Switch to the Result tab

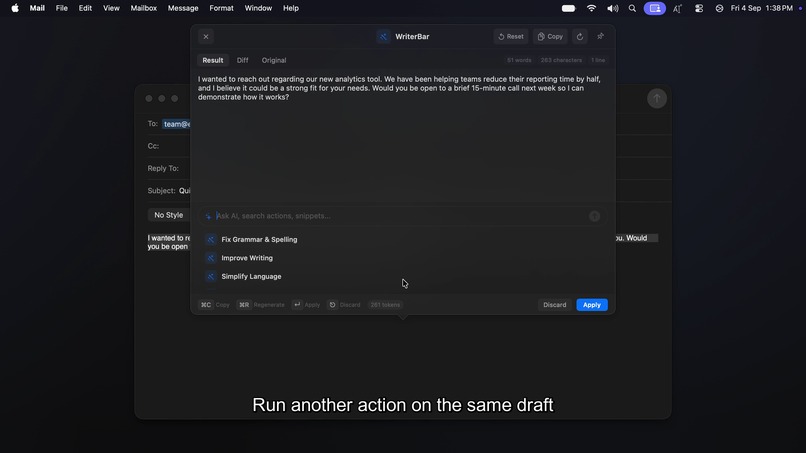pyautogui.click(x=213, y=60)
